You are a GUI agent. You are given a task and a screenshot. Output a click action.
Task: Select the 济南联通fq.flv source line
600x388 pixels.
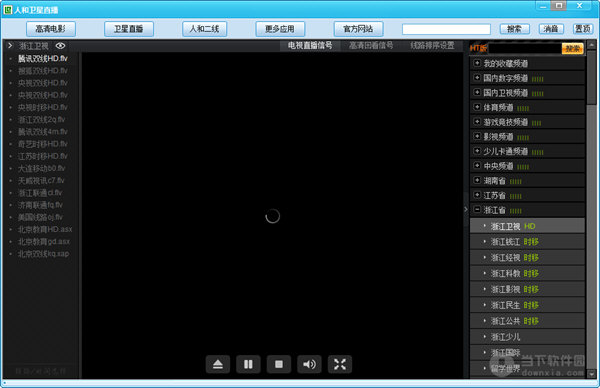(x=40, y=205)
